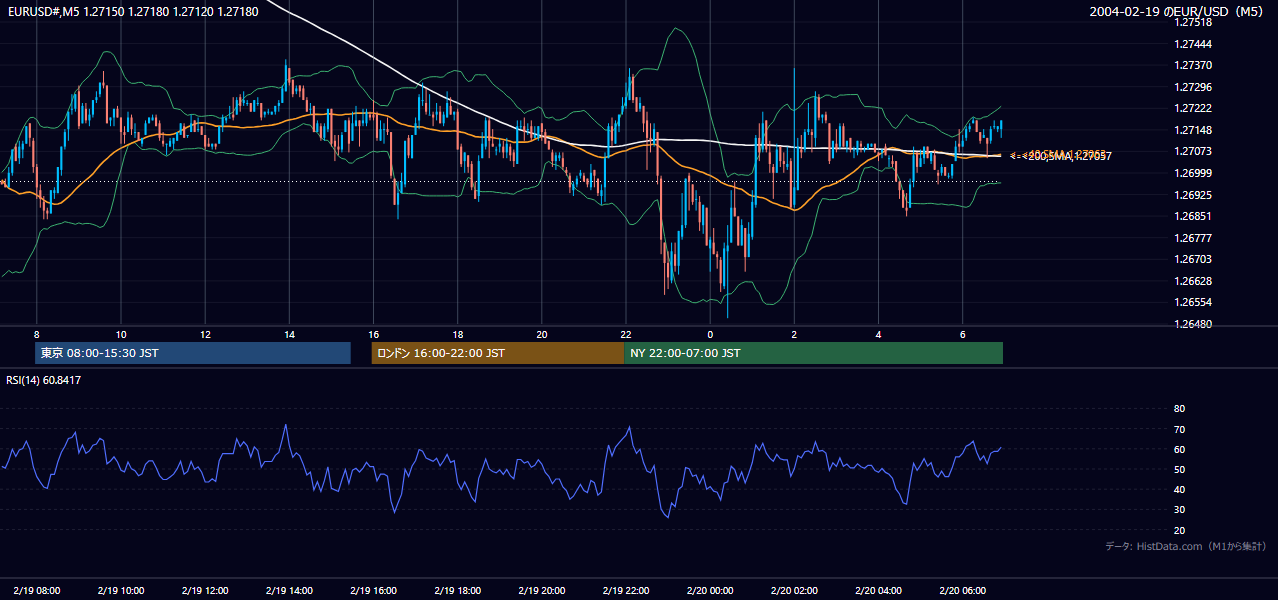Screen dimensions: 1278x600
Task: Click the hour tick '0' under price chart
Action: click(x=709, y=334)
